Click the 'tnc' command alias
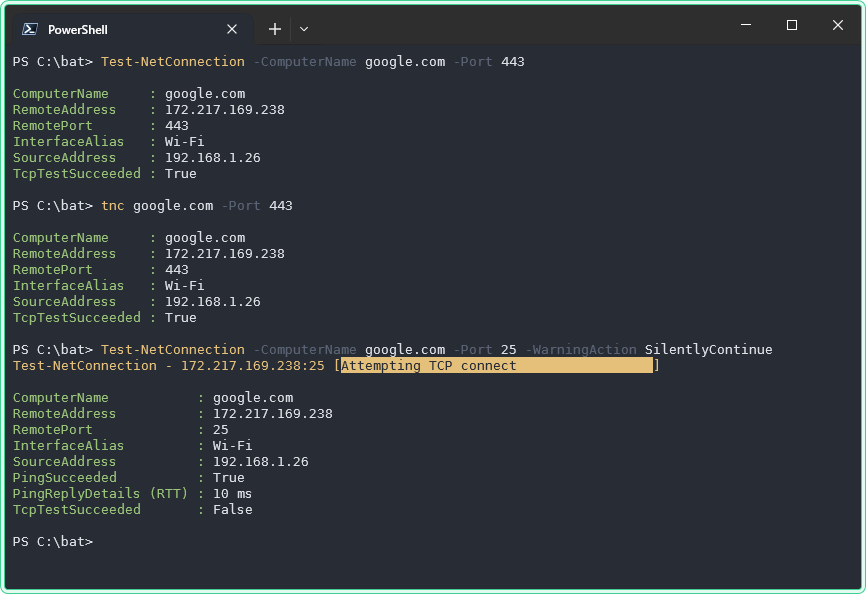Viewport: 866px width, 594px height. (113, 206)
